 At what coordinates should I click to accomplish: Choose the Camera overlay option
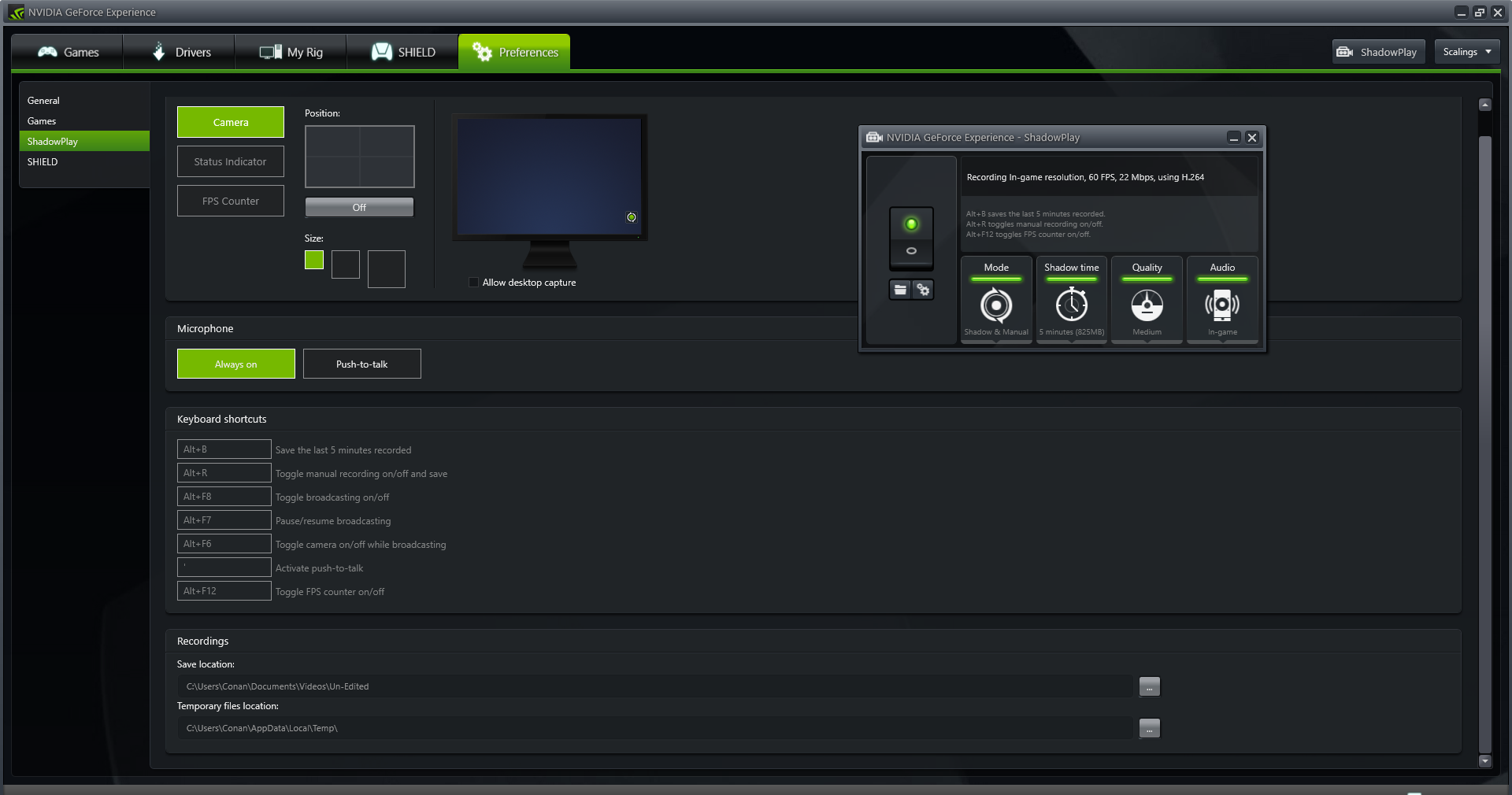point(231,122)
